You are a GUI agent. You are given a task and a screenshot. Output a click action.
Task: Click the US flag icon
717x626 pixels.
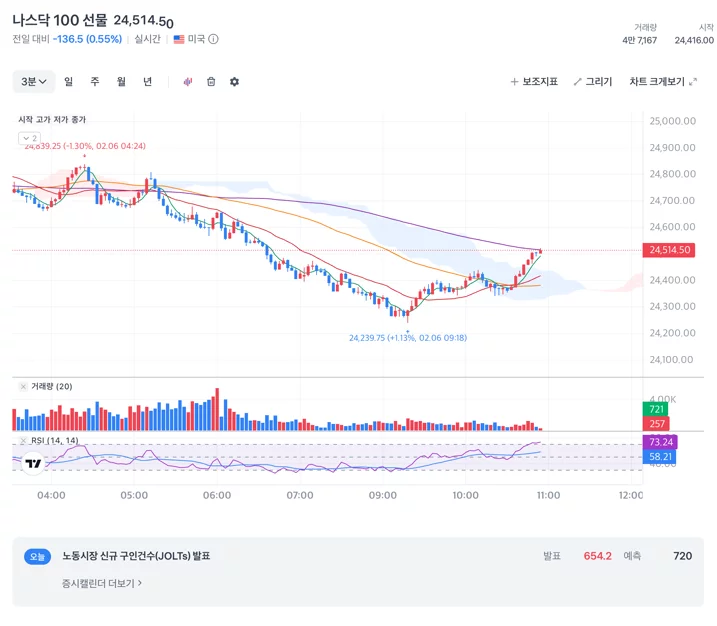tap(179, 39)
